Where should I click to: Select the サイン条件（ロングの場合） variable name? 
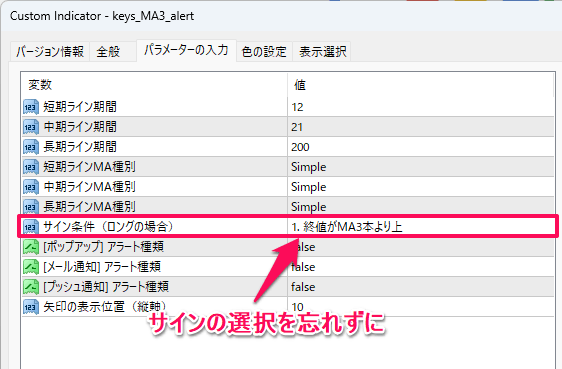(109, 227)
